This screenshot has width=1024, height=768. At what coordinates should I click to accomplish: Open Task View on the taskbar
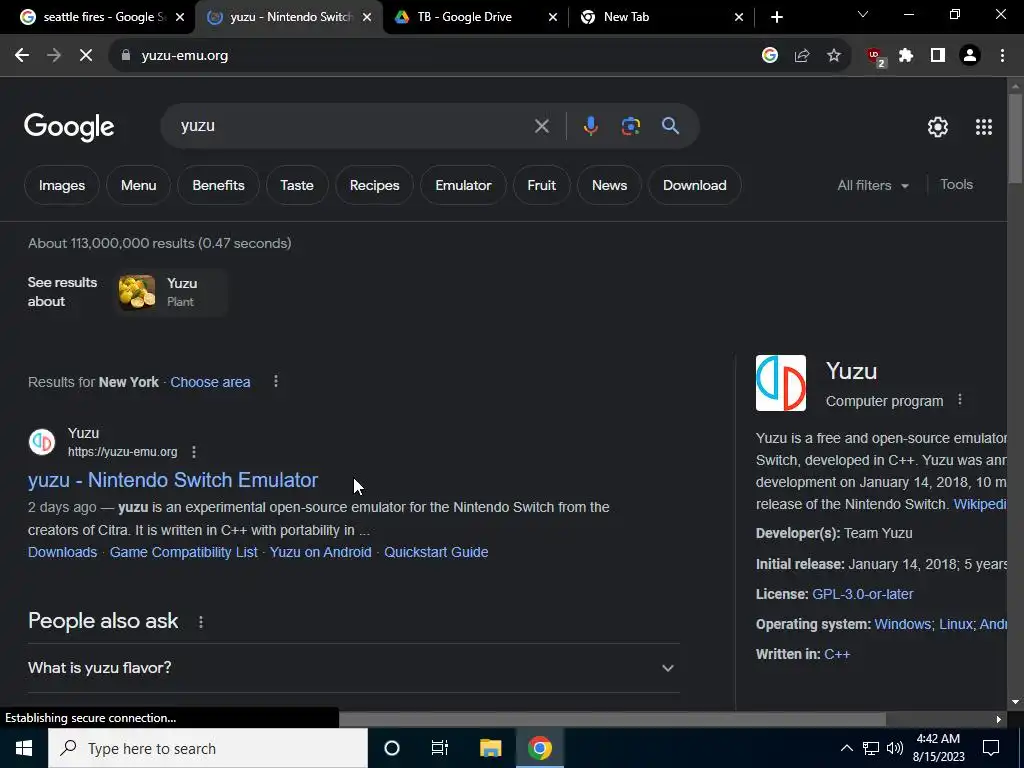[440, 748]
